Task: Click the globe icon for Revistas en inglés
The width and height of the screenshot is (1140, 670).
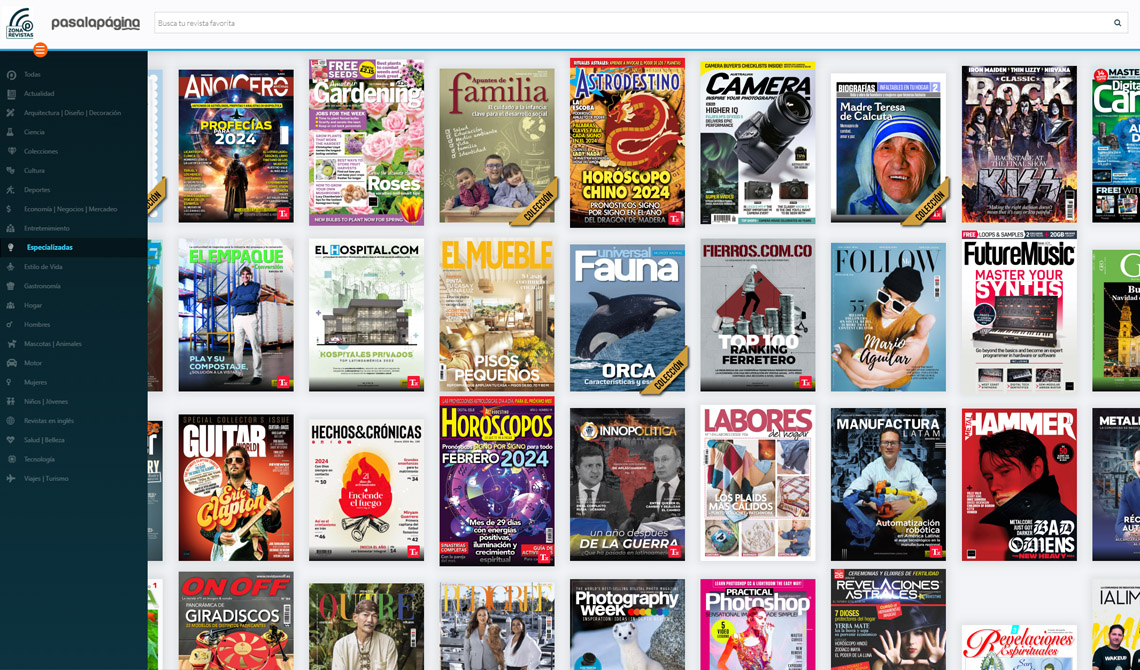Action: tap(11, 421)
